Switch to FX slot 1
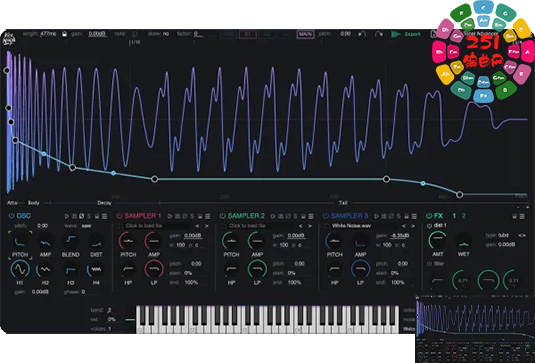The height and width of the screenshot is (363, 535). click(x=454, y=216)
